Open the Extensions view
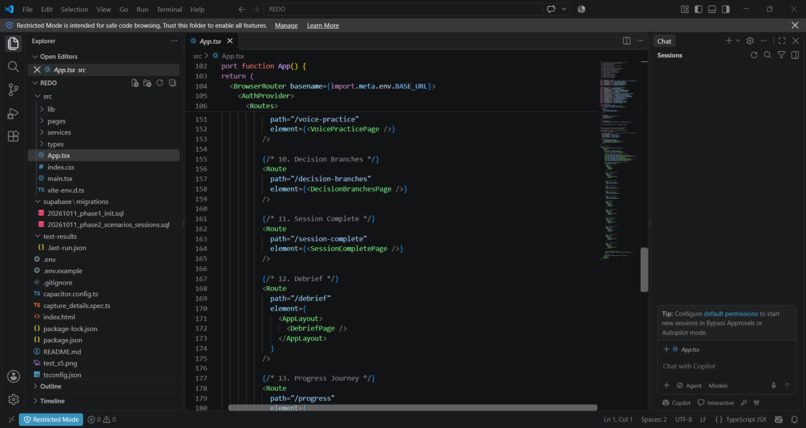This screenshot has height=428, width=806. click(13, 136)
